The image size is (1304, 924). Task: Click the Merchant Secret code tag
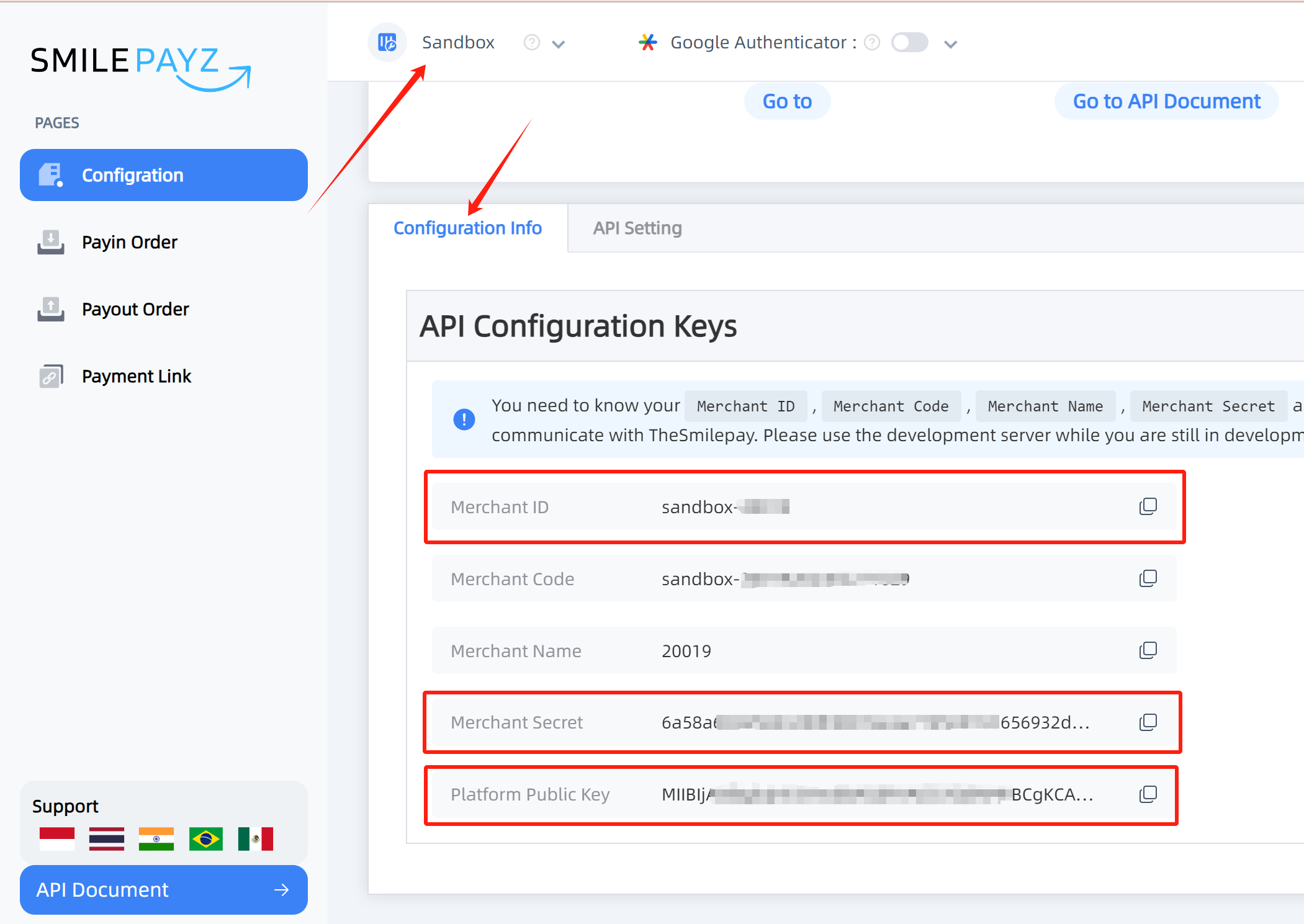coord(1208,406)
